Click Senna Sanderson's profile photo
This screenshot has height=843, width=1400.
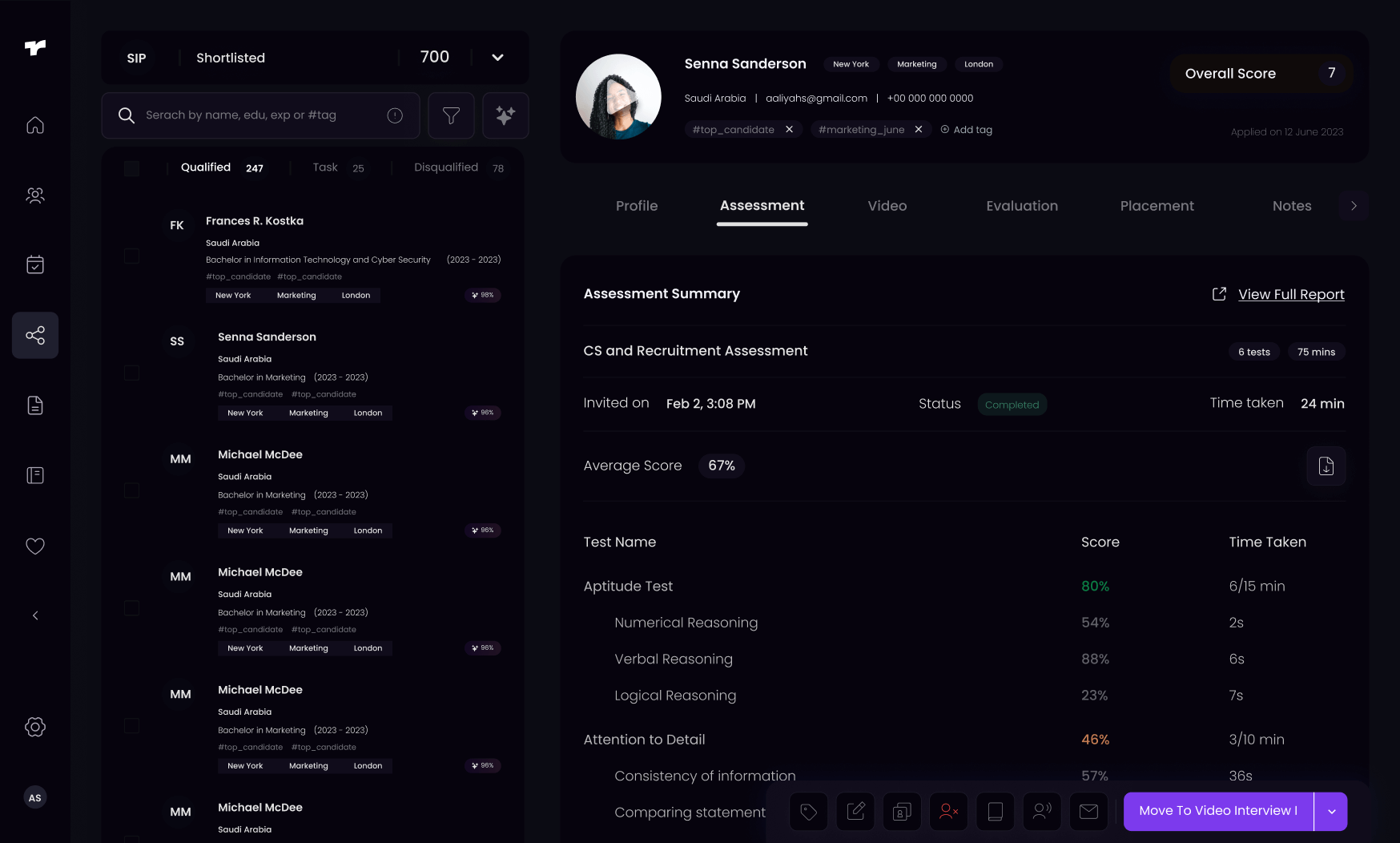click(618, 97)
